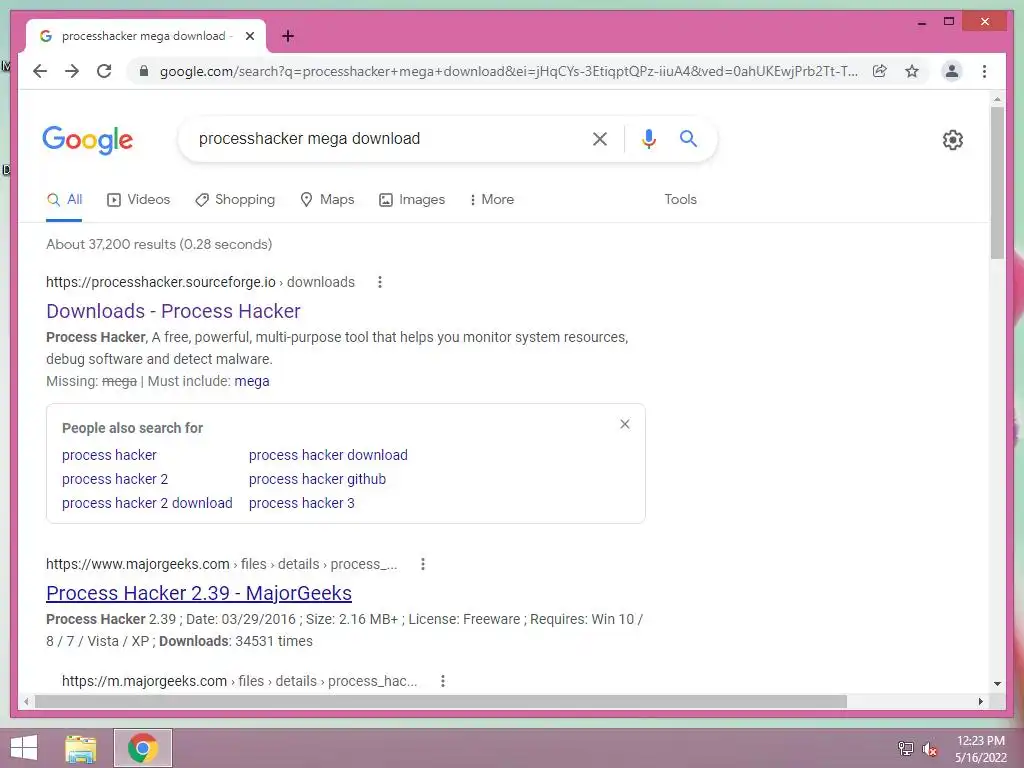Go back to the previous page

coord(40,71)
